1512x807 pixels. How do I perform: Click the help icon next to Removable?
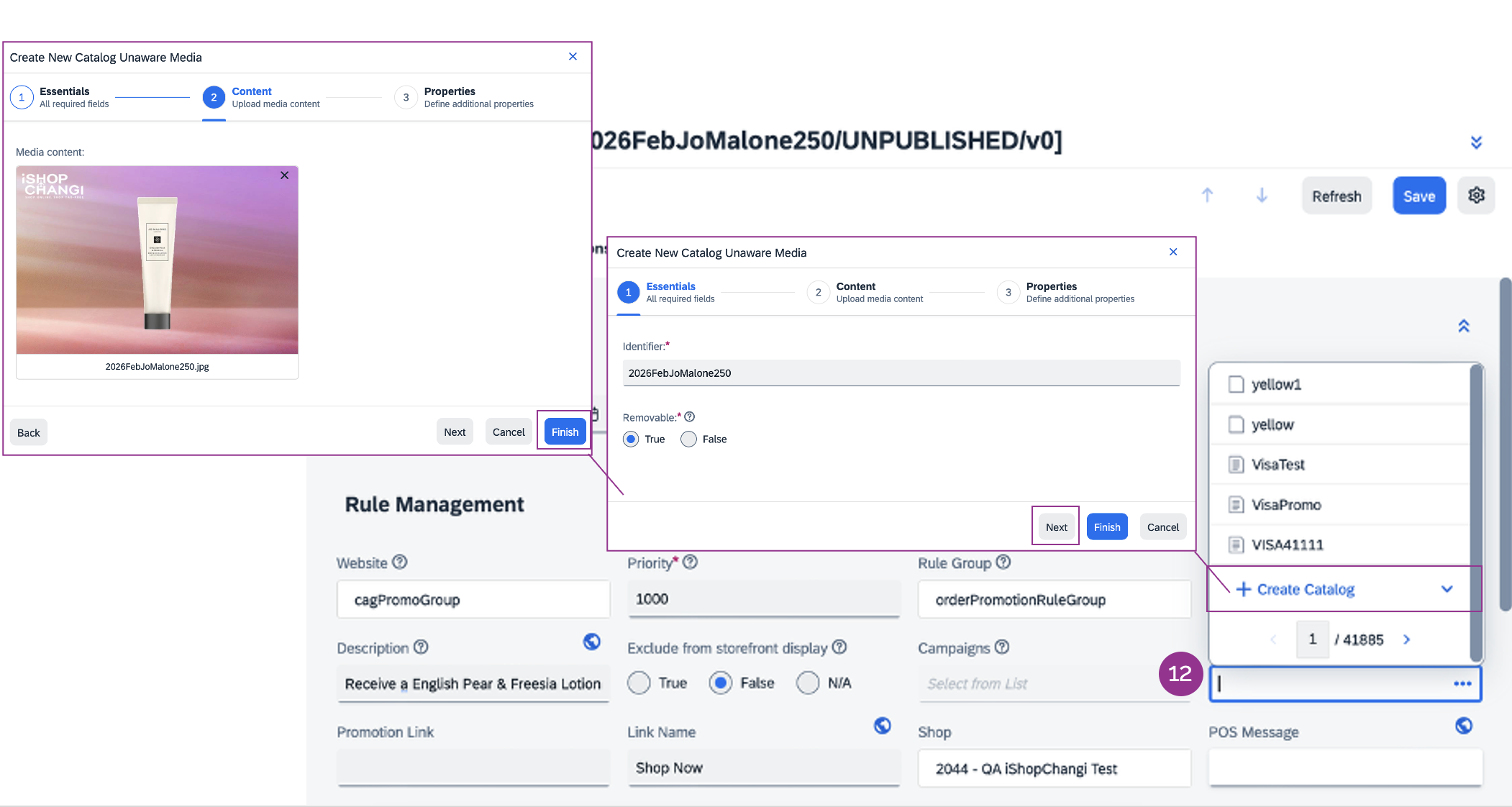pos(689,417)
